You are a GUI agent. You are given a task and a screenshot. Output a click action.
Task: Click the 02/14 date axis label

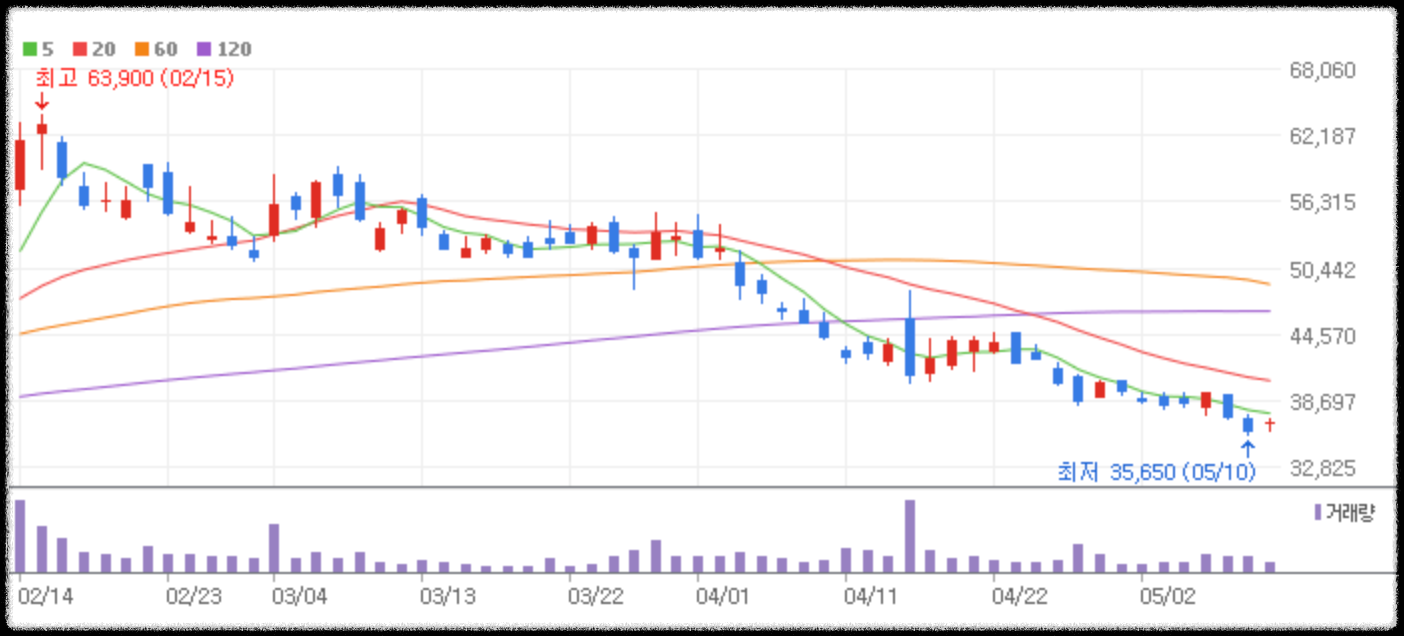(x=46, y=597)
